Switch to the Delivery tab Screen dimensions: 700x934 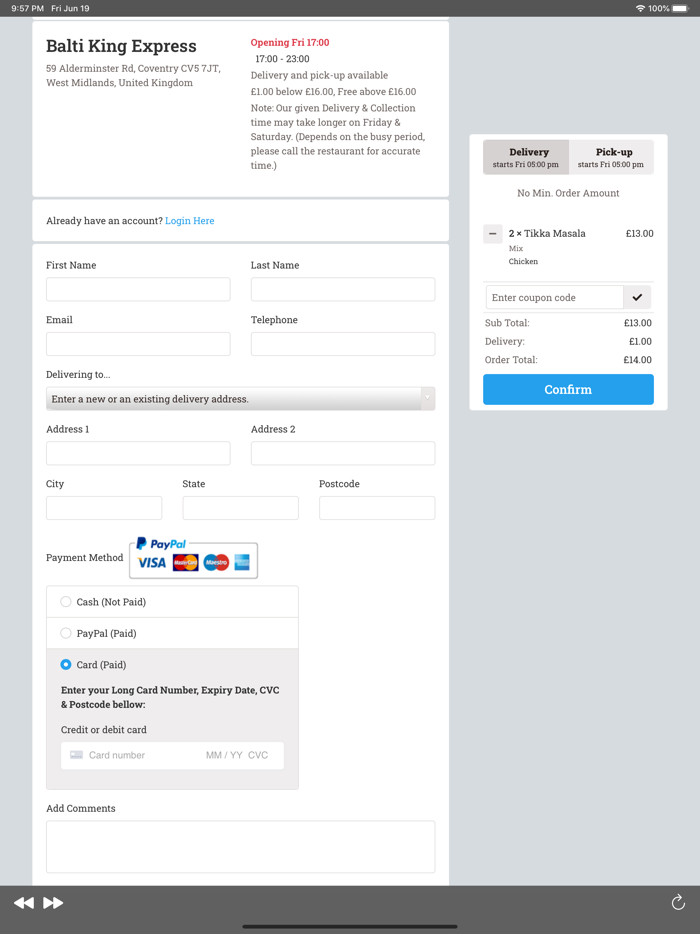coord(526,157)
